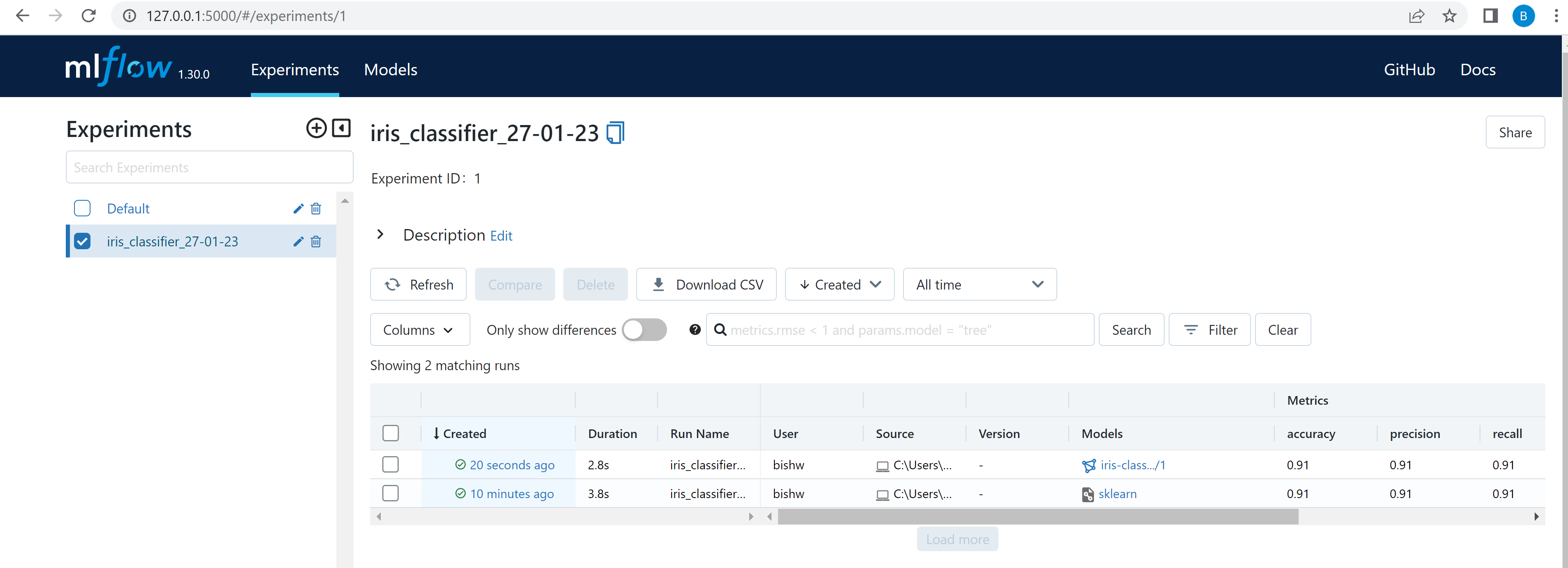Click the Share button
Image resolution: width=1568 pixels, height=568 pixels.
1515,132
